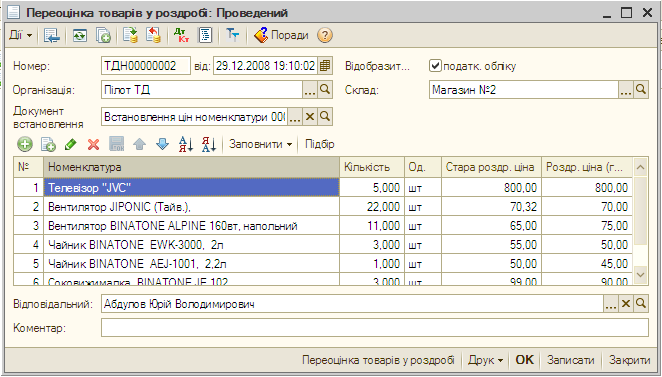The width and height of the screenshot is (662, 377).
Task: Toggle the податк. обліку checkbox
Action: (x=435, y=66)
